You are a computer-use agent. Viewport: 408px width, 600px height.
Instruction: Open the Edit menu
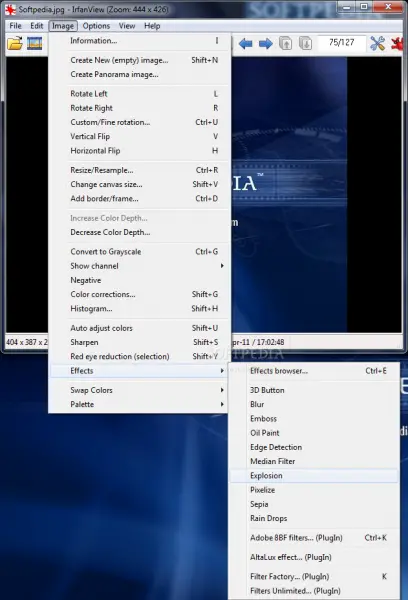37,26
